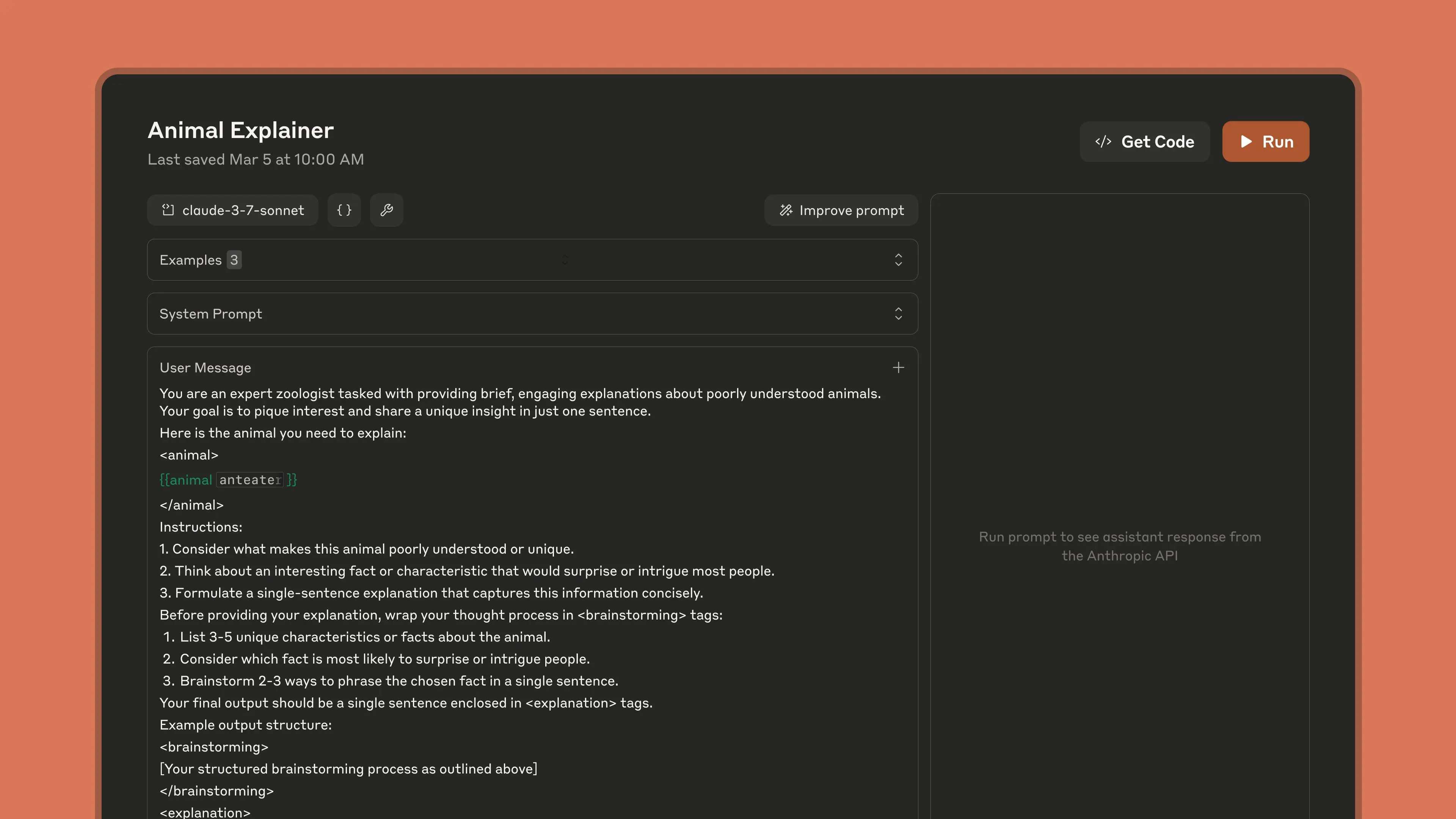This screenshot has width=1456, height=819.
Task: Click the plus icon in User Message header
Action: [x=899, y=367]
